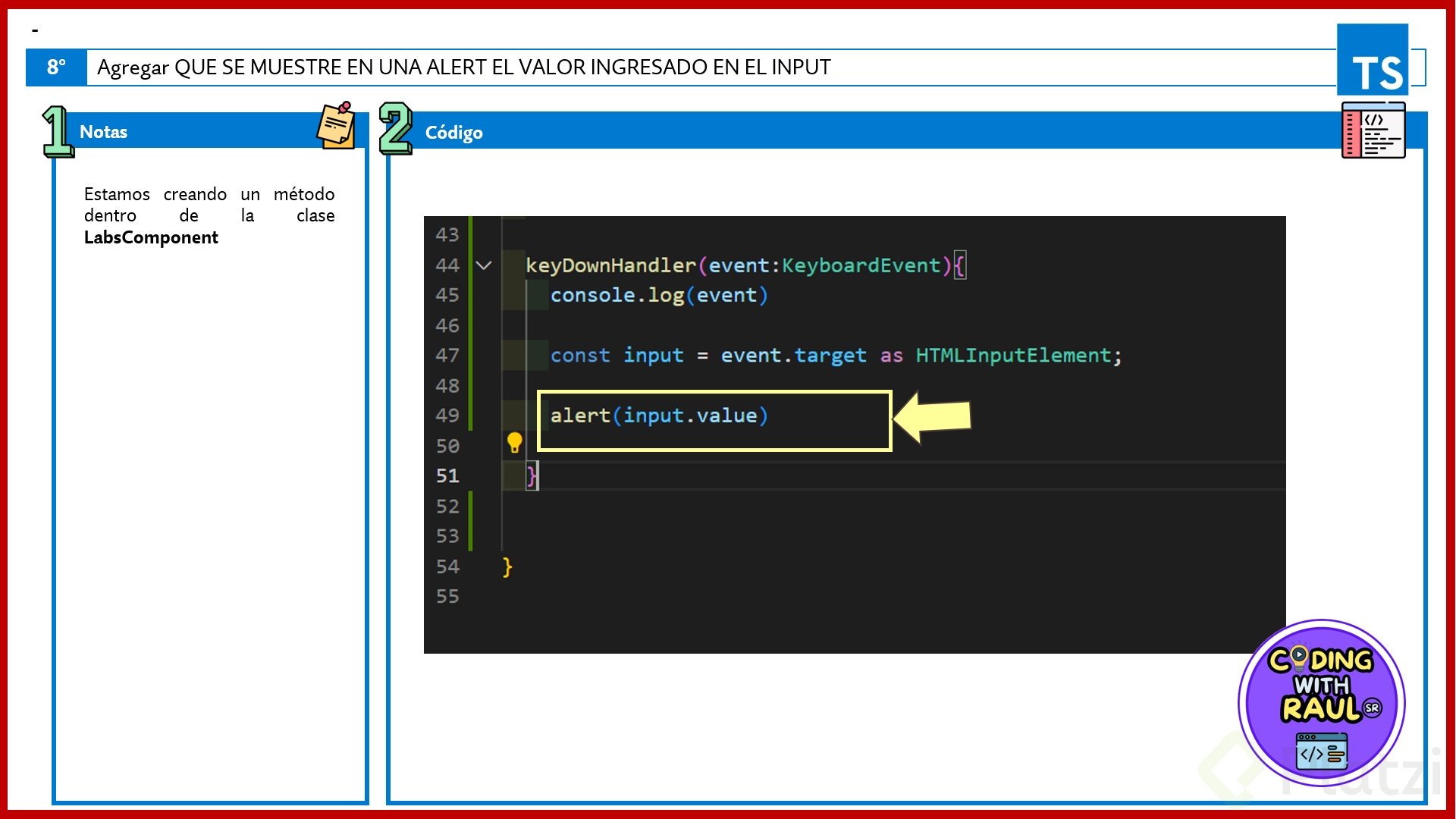
Task: Click the Coding With Raul round logo
Action: point(1321,703)
